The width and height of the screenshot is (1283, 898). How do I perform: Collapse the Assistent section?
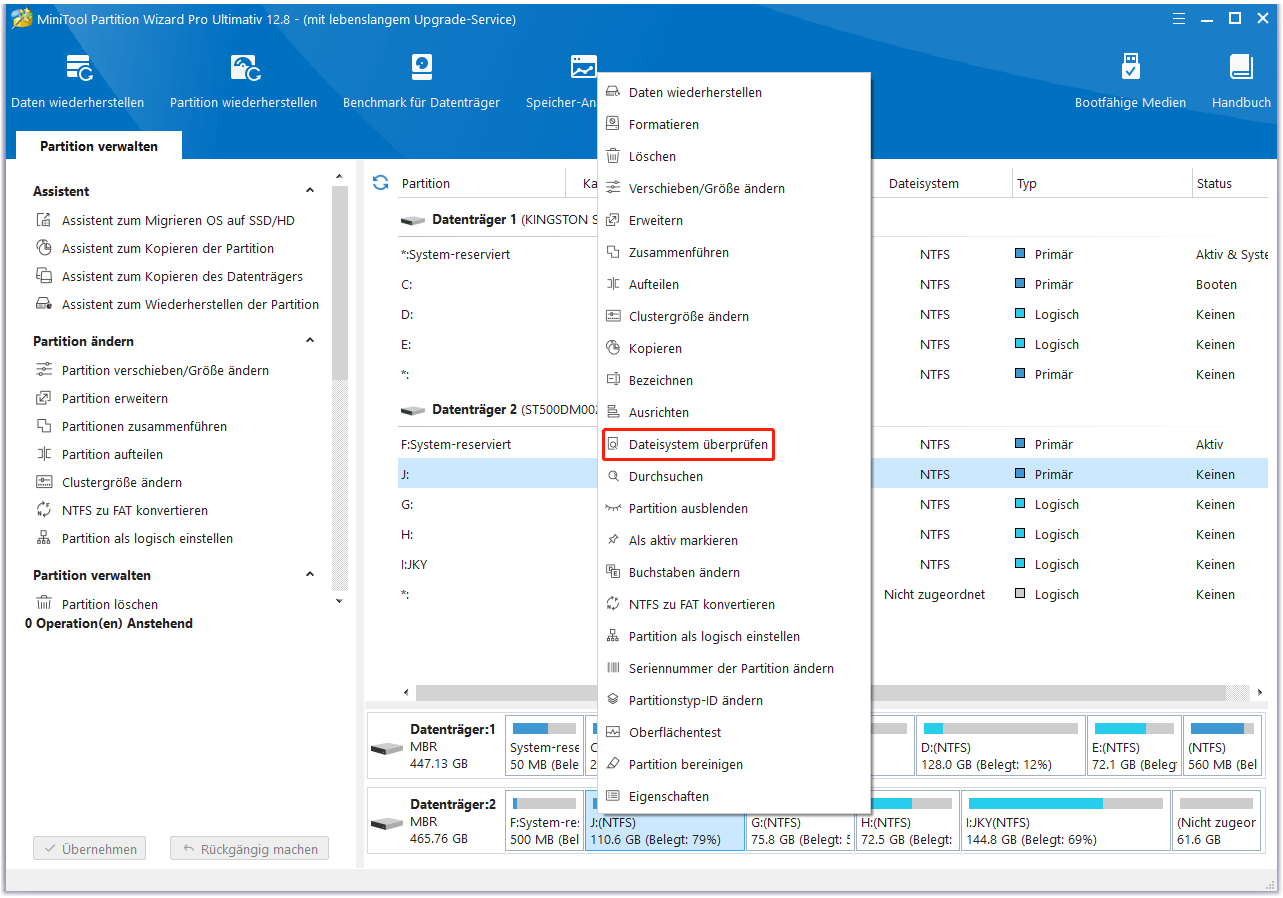pos(310,191)
